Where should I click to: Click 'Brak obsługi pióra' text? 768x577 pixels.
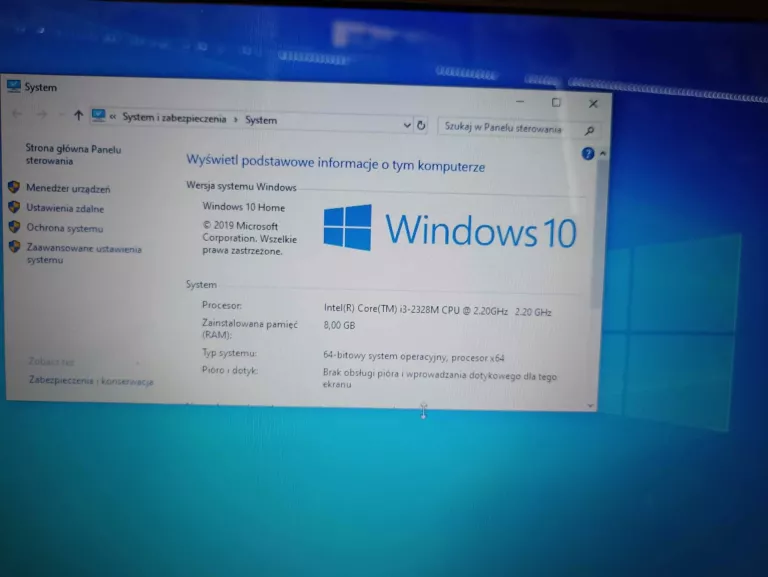point(360,373)
